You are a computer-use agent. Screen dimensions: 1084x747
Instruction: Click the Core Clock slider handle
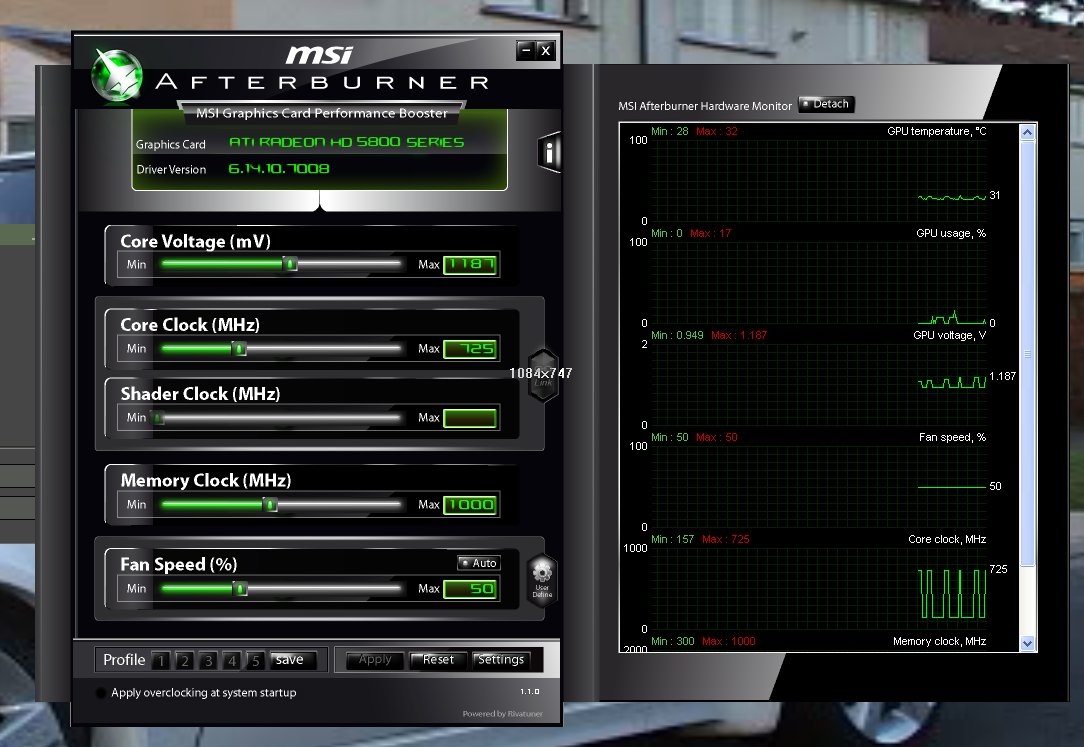click(239, 349)
